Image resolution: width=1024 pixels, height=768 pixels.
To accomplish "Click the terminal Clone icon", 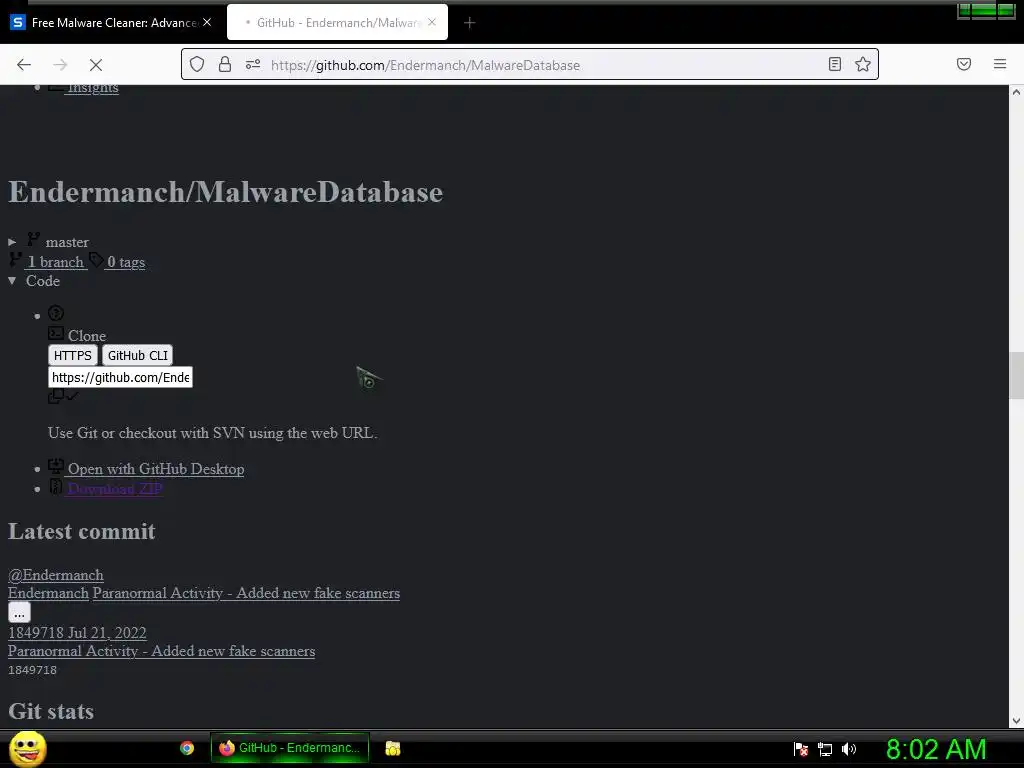I will coord(56,334).
